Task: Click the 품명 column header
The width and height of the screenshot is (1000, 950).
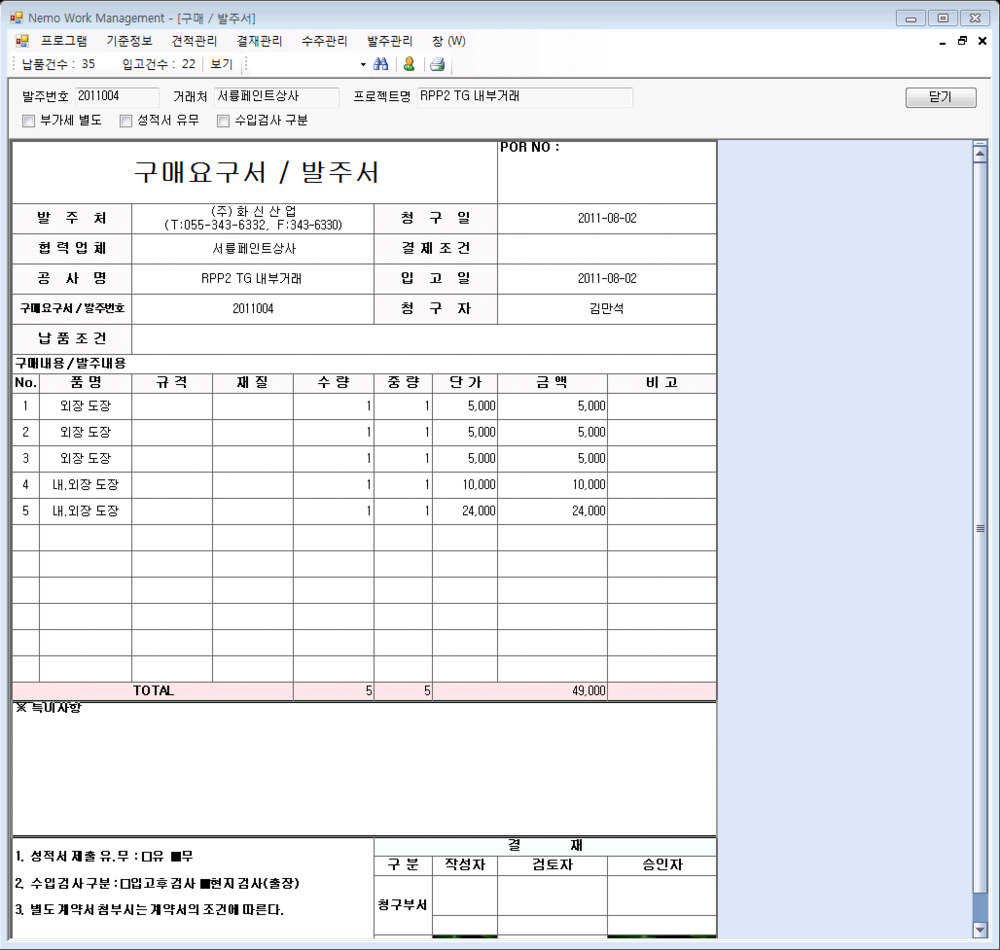Action: coord(85,383)
